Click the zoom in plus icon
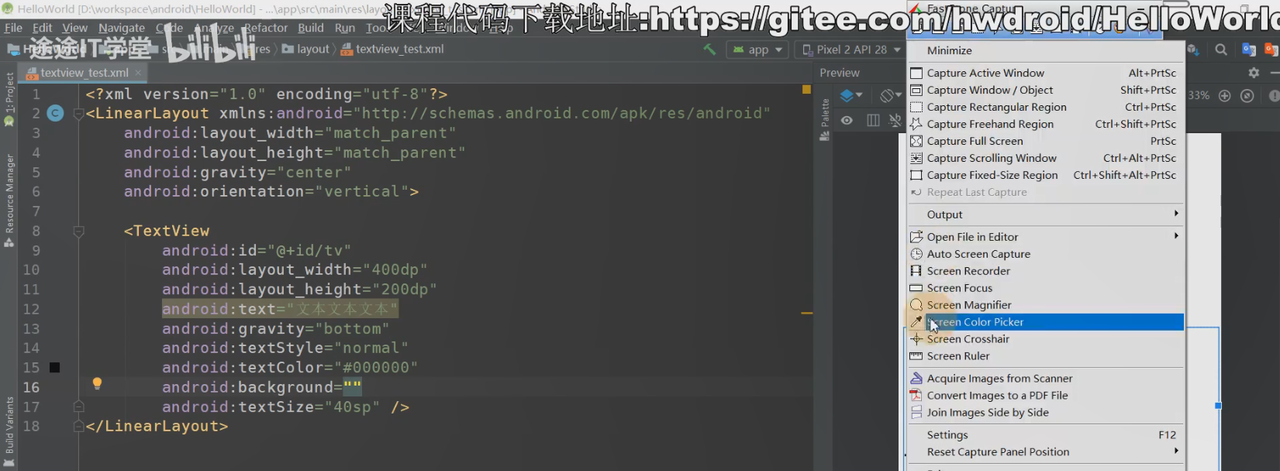 coord(1224,96)
